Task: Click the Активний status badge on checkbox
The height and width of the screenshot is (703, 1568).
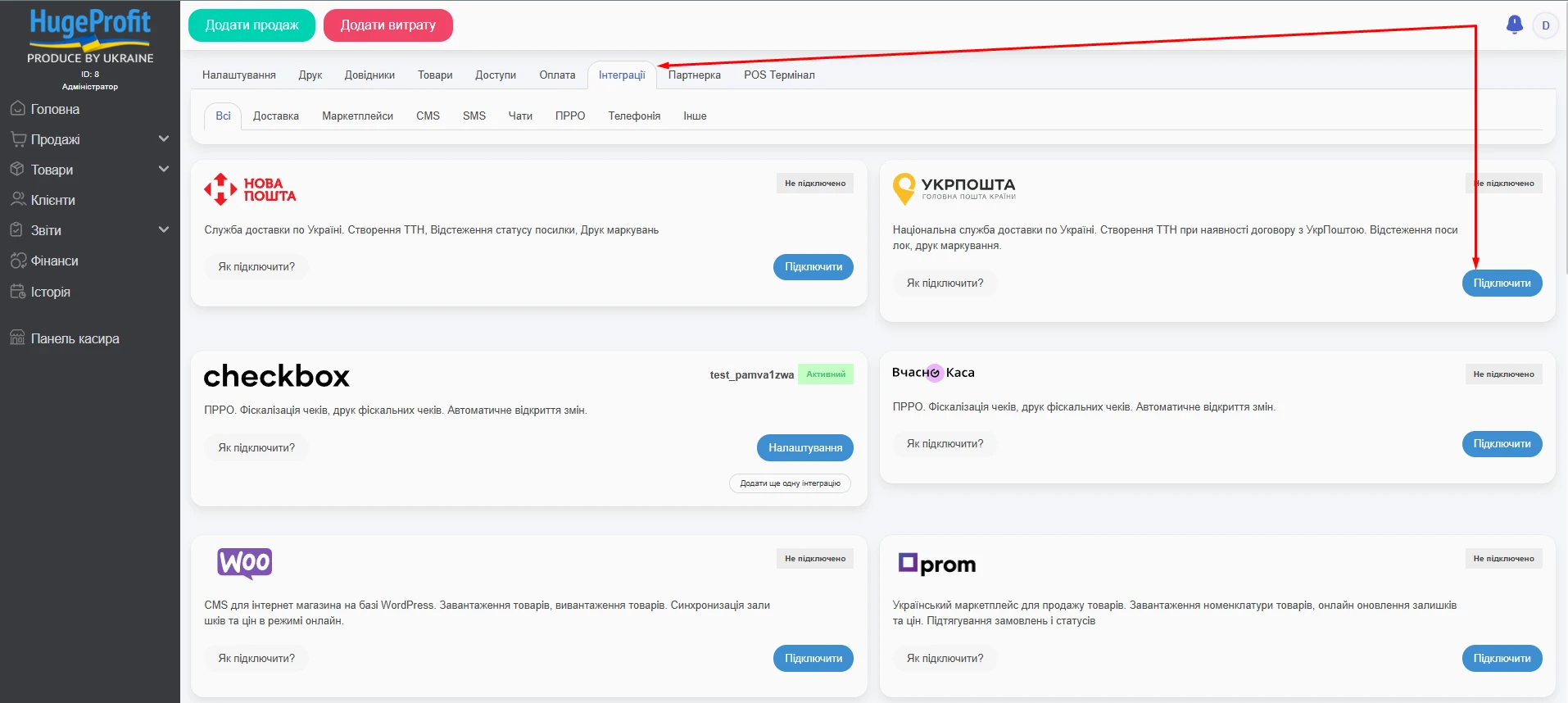Action: [826, 374]
